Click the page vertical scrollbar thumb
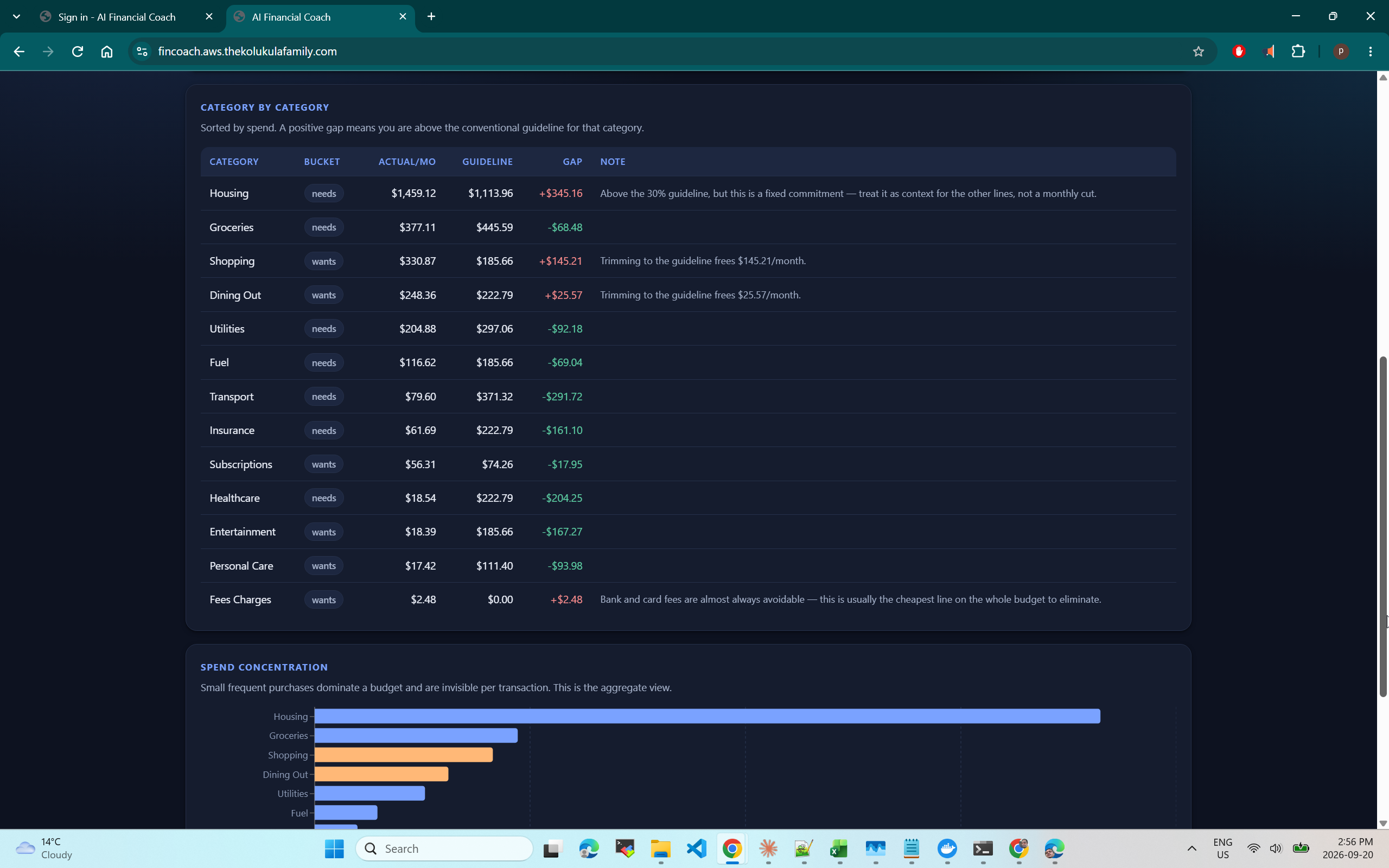Image resolution: width=1389 pixels, height=868 pixels. [x=1382, y=526]
